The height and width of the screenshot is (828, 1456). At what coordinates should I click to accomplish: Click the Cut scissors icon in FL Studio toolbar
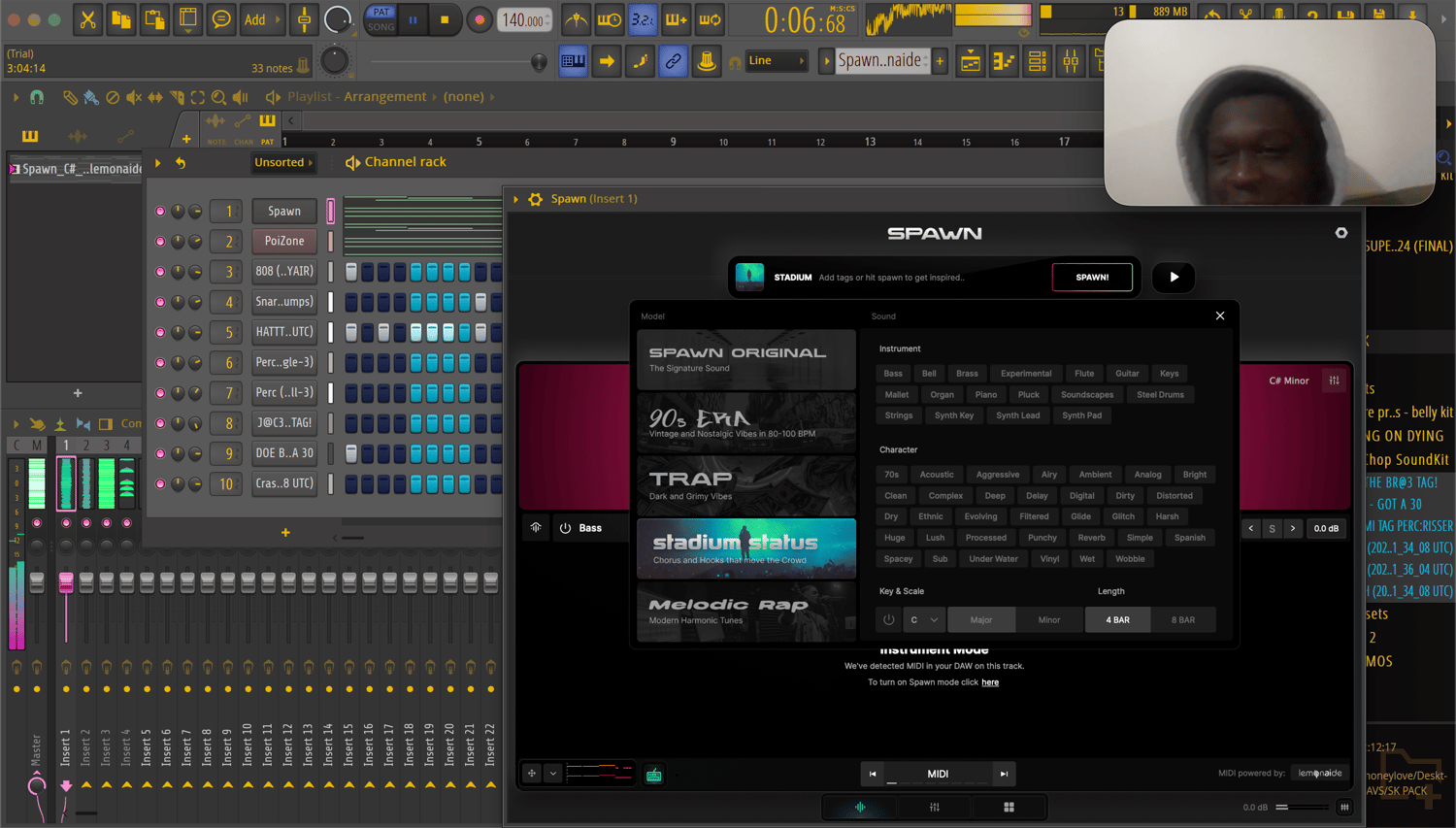pos(87,19)
